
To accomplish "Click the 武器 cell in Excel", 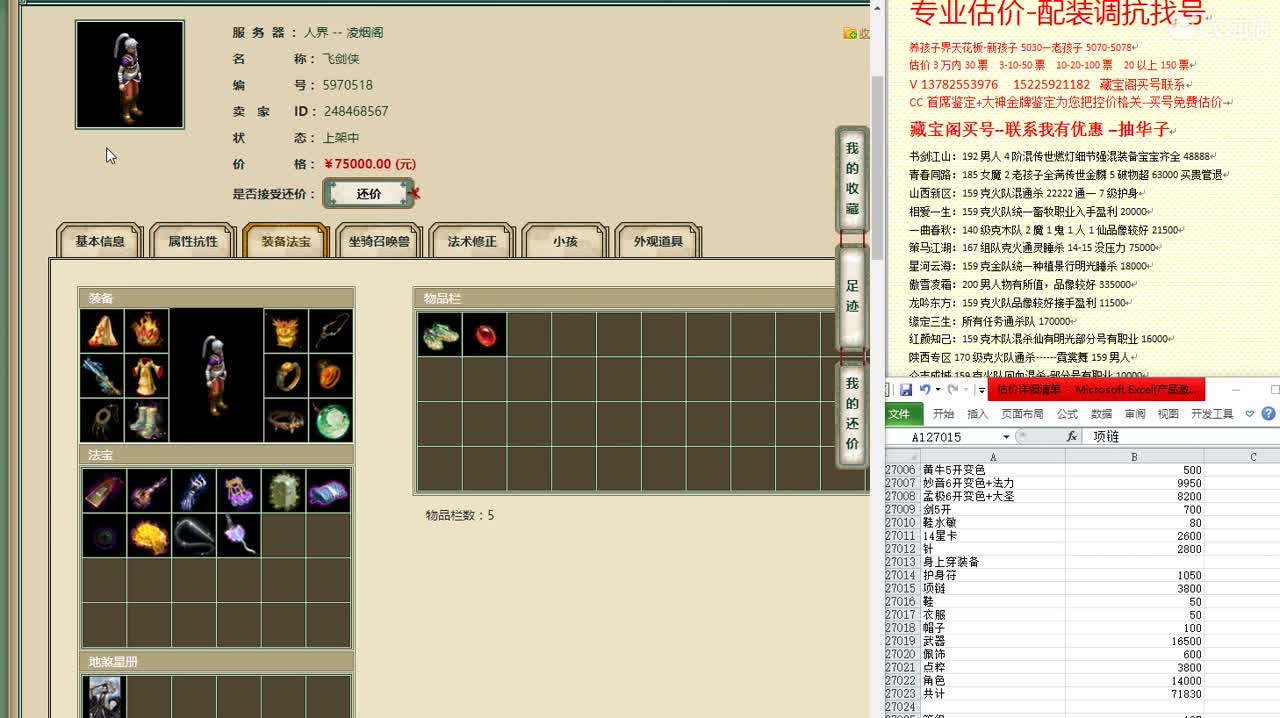I will pyautogui.click(x=993, y=641).
